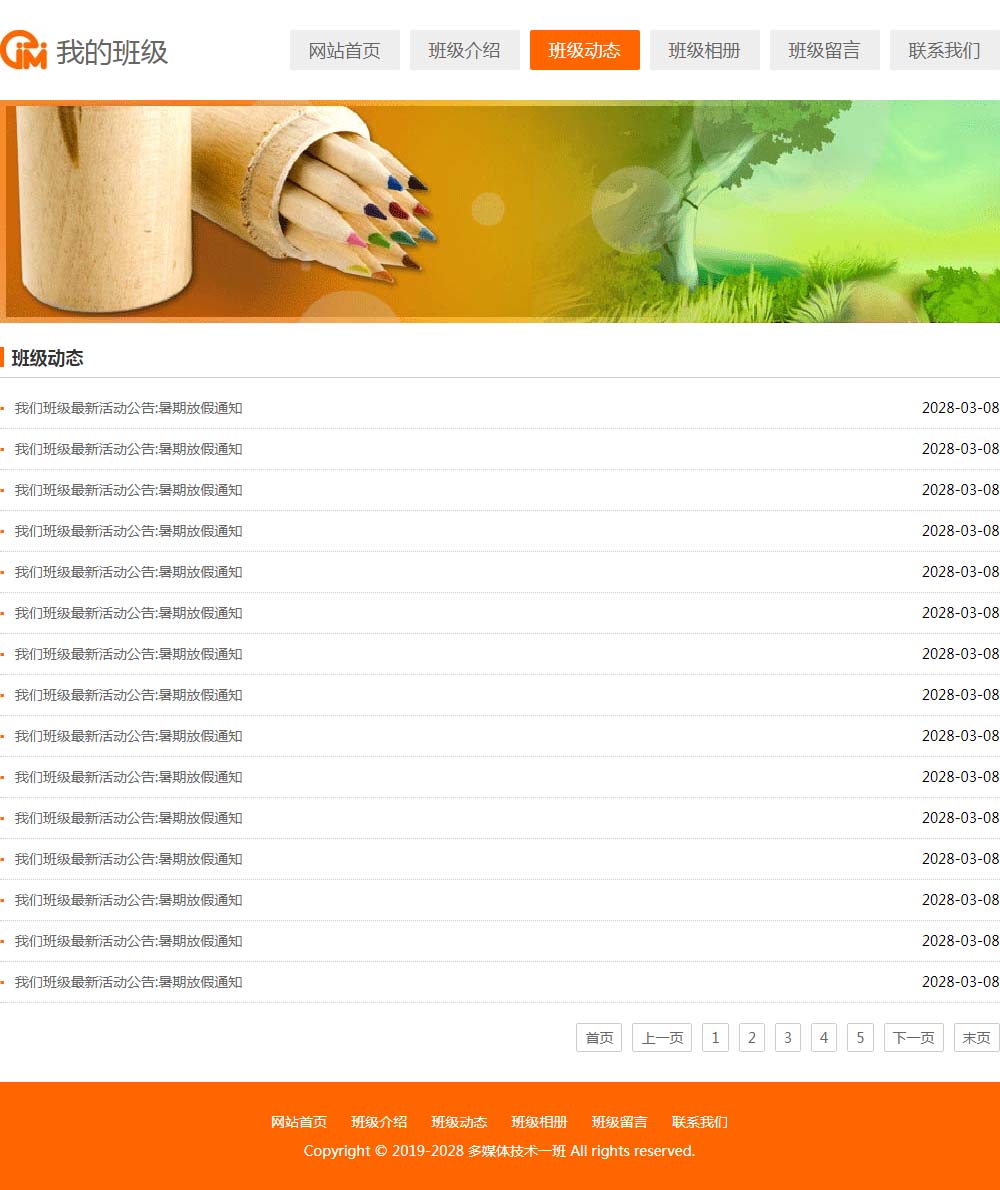Viewport: 1000px width, 1190px height.
Task: Select page 1 in pagination
Action: (x=715, y=1038)
